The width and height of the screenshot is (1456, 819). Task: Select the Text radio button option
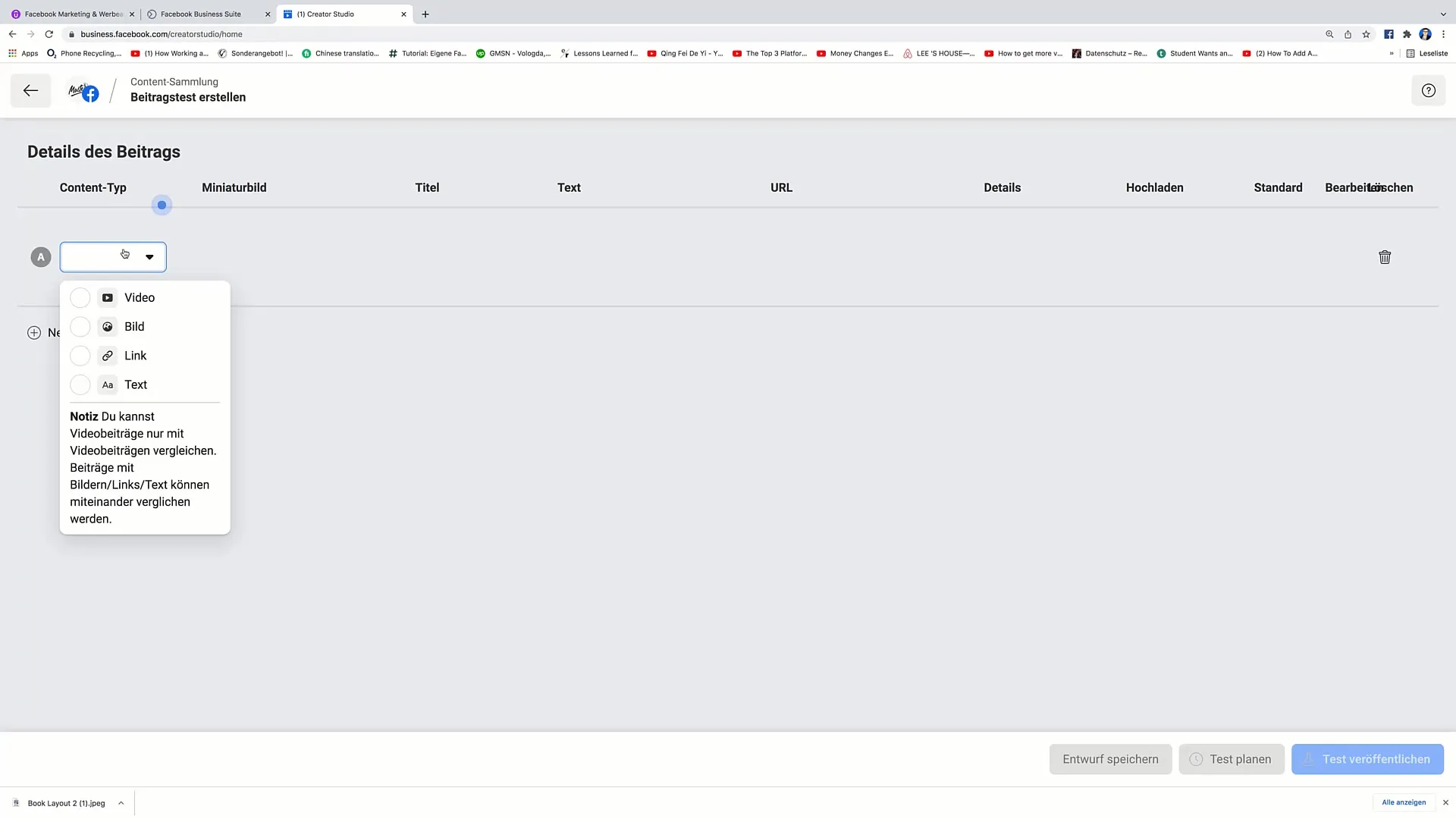click(80, 384)
